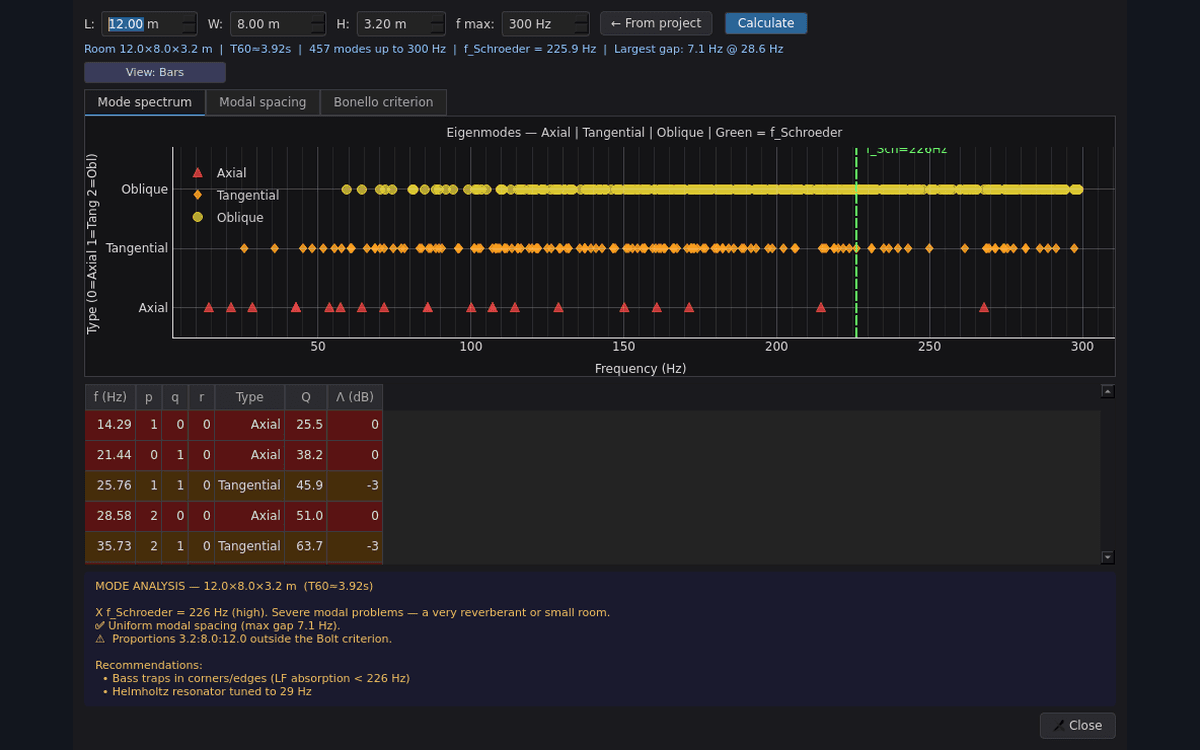
Task: Lower f max with down stepper
Action: (x=582, y=29)
